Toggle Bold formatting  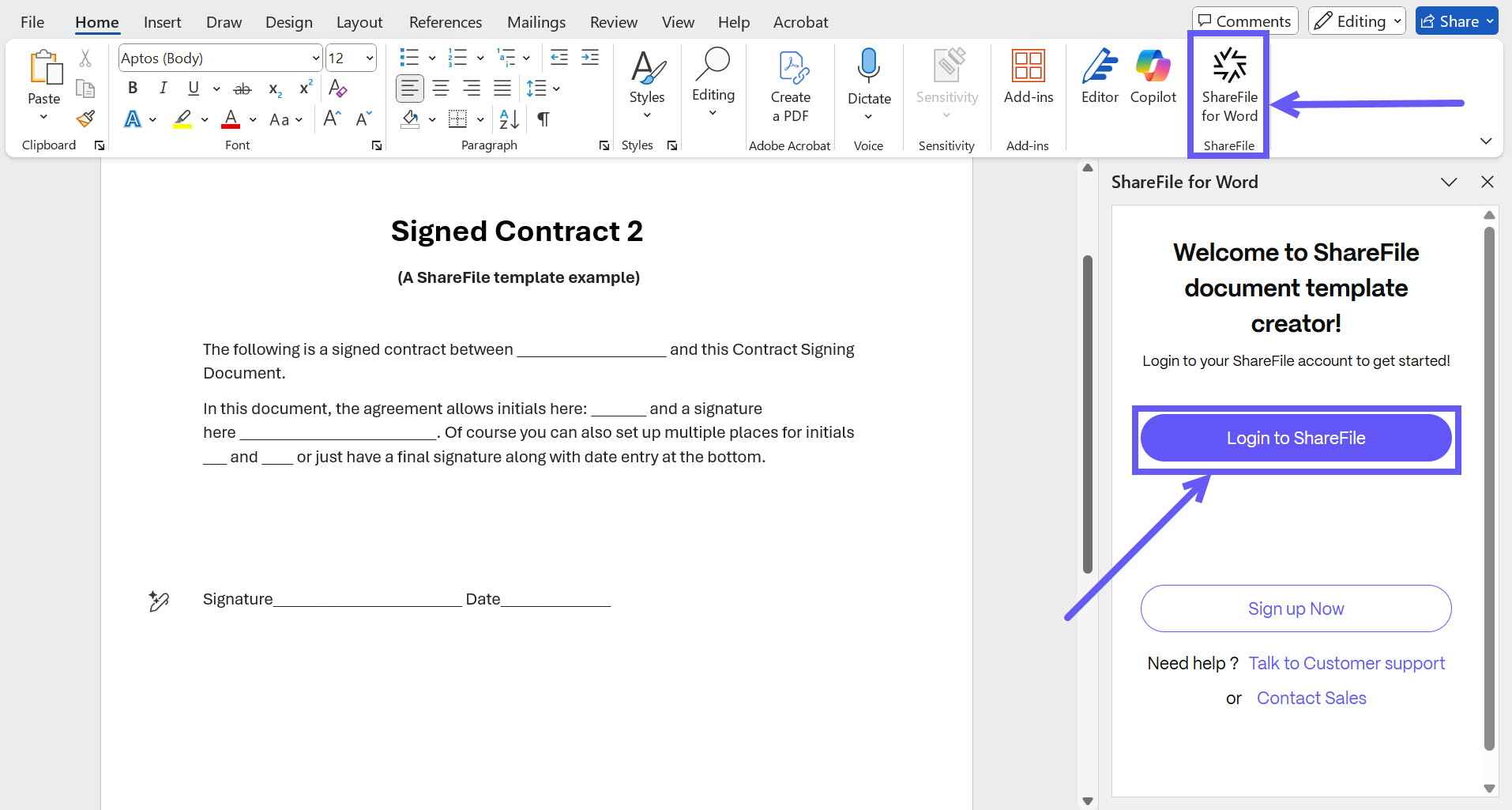point(133,89)
